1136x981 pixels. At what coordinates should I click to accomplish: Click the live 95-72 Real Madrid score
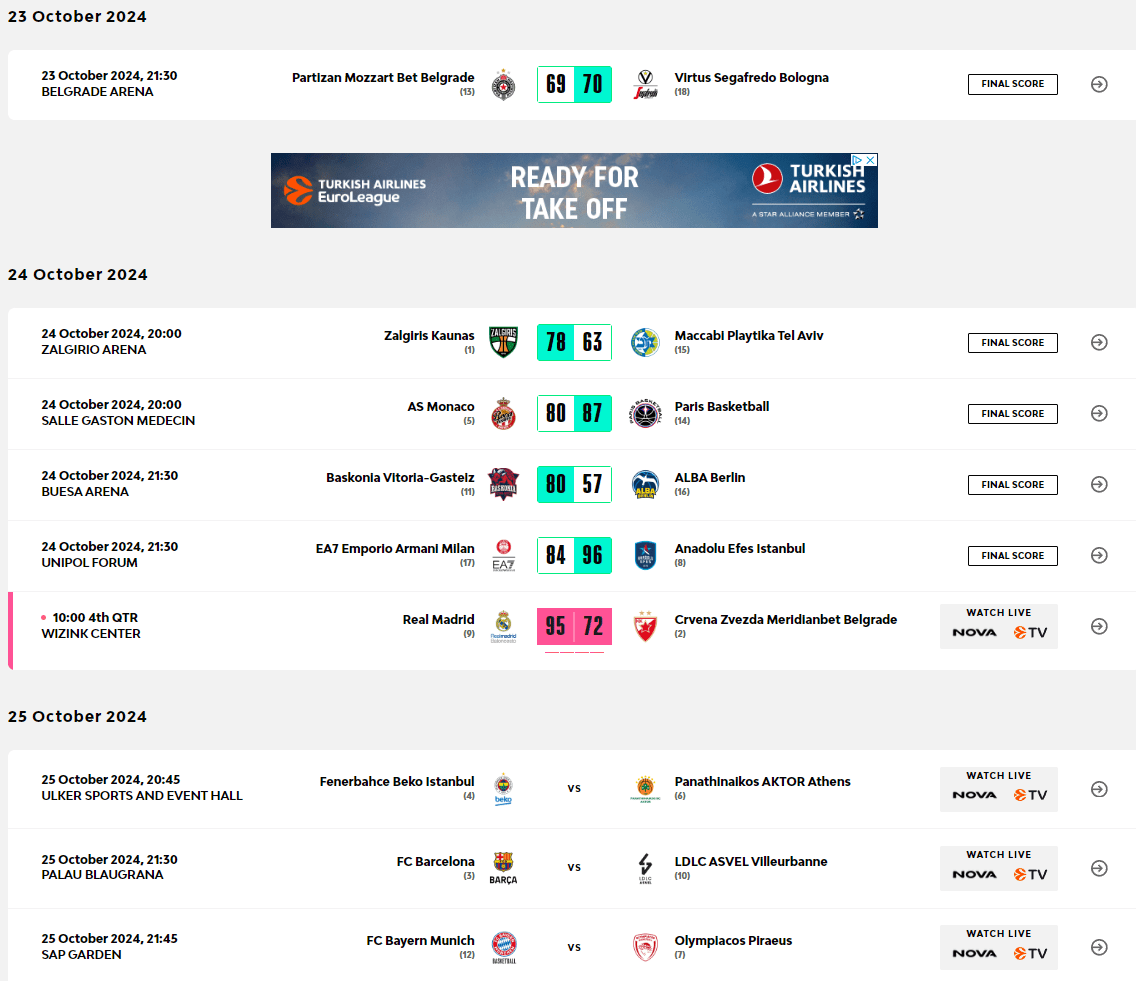pos(574,627)
